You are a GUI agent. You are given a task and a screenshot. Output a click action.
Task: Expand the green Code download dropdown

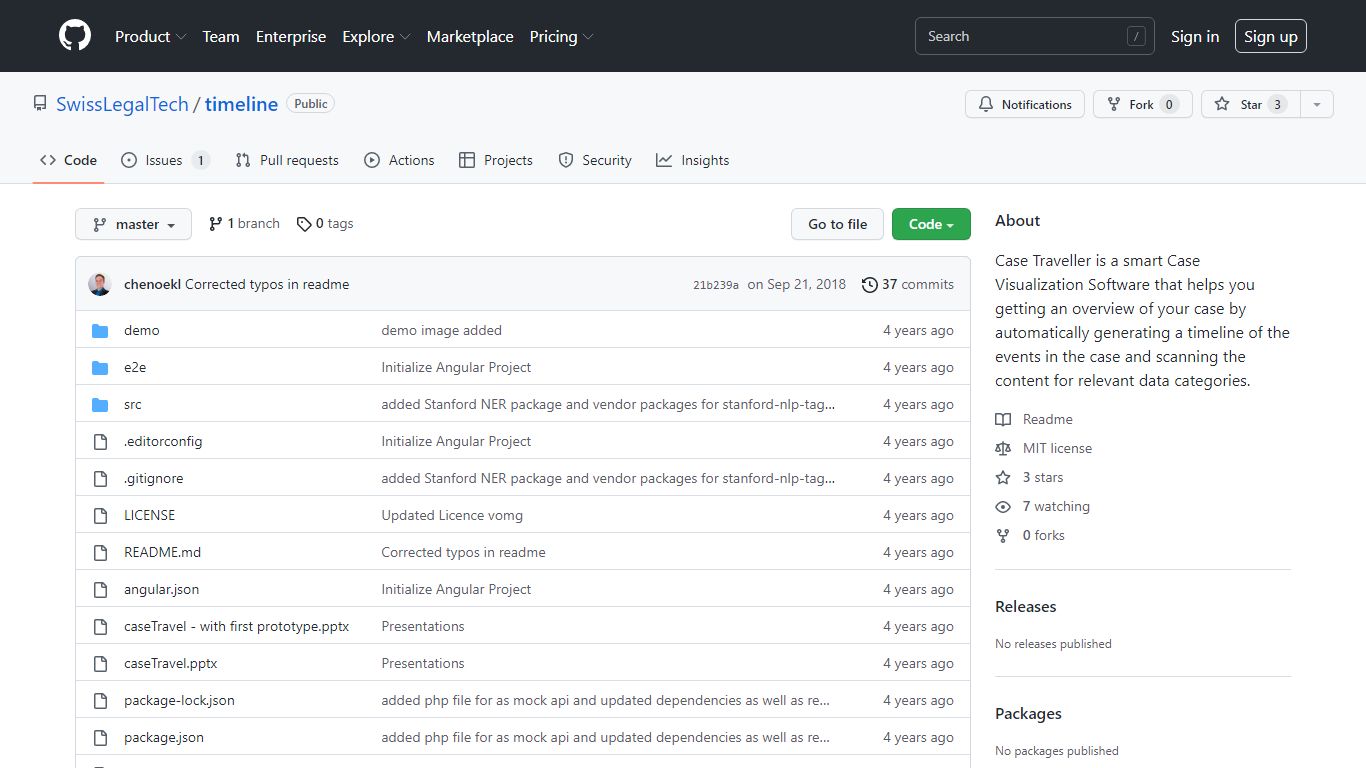931,224
